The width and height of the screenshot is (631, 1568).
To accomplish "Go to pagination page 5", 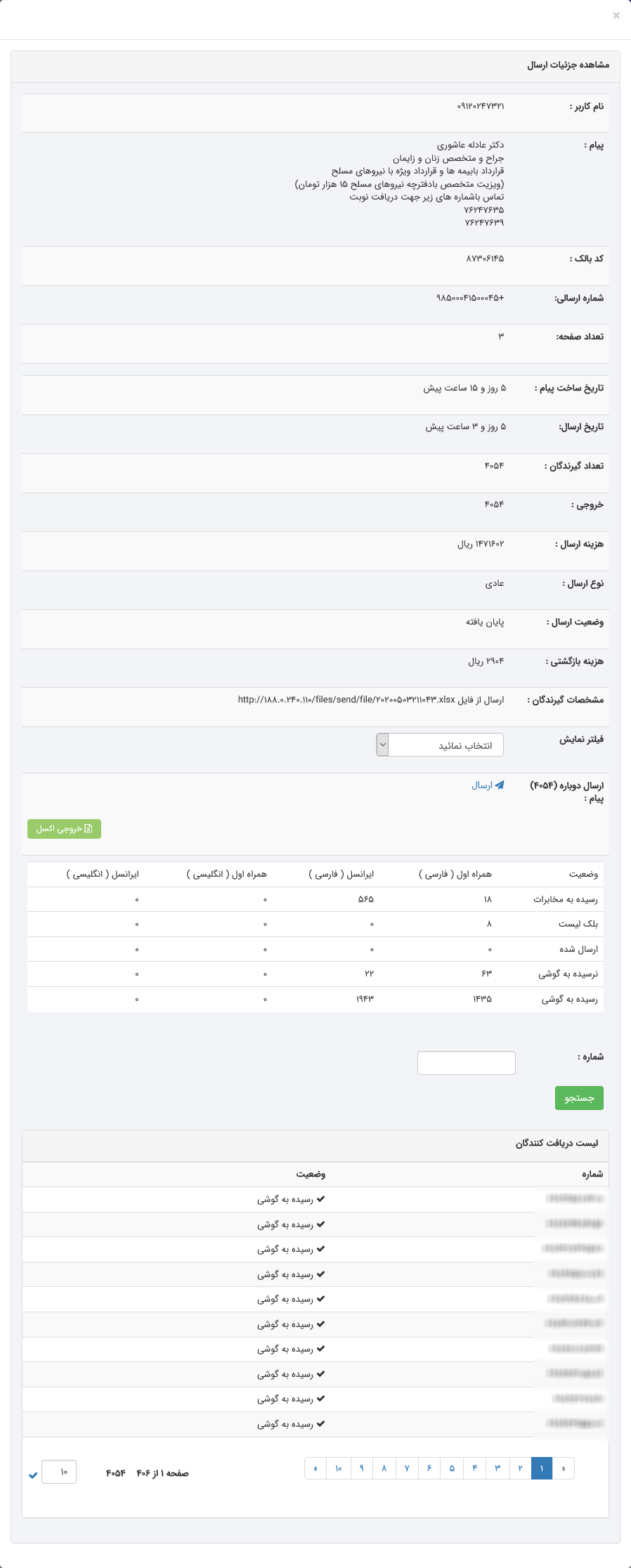I will 452,1468.
